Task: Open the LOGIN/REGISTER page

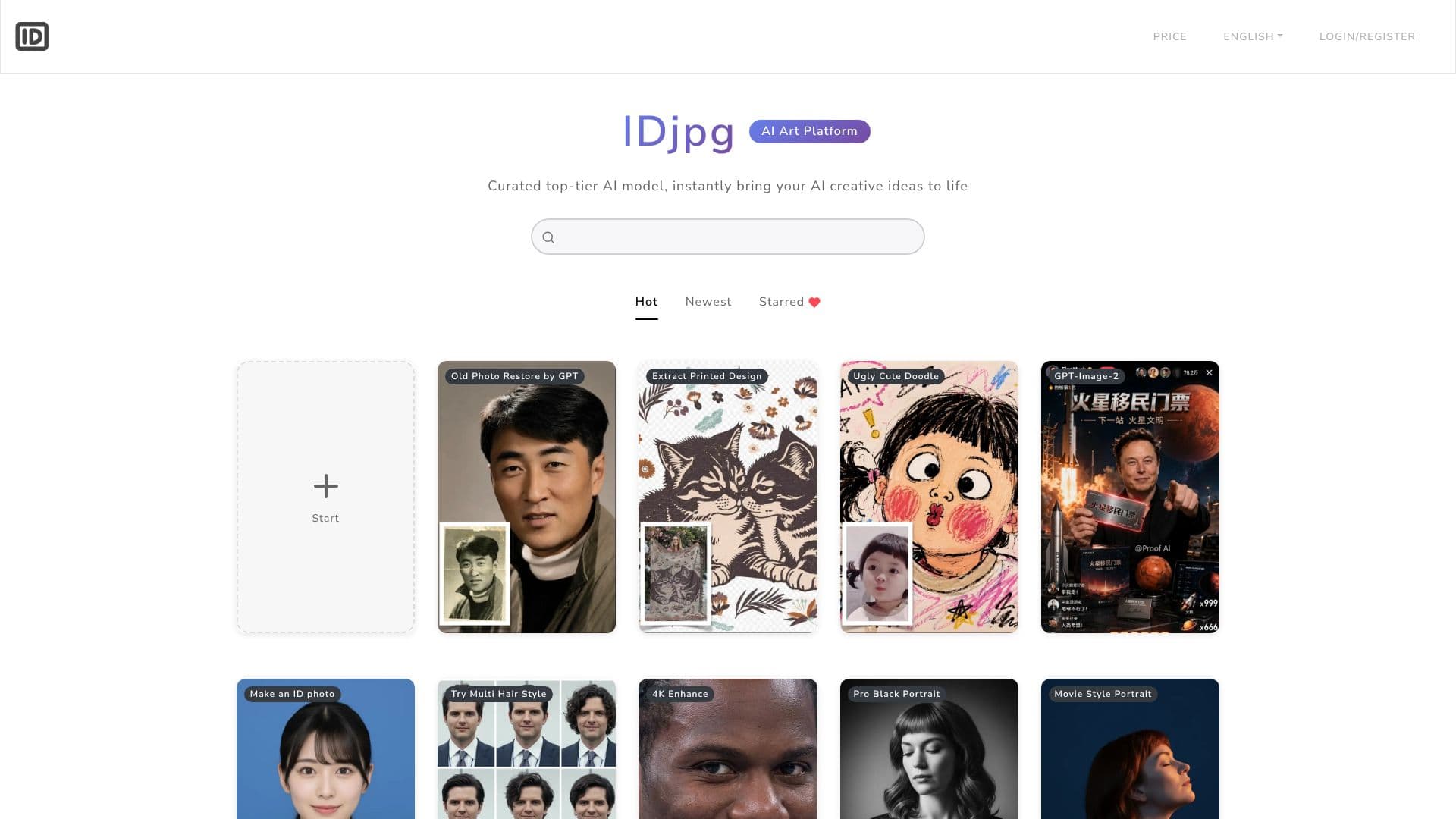Action: 1367,36
